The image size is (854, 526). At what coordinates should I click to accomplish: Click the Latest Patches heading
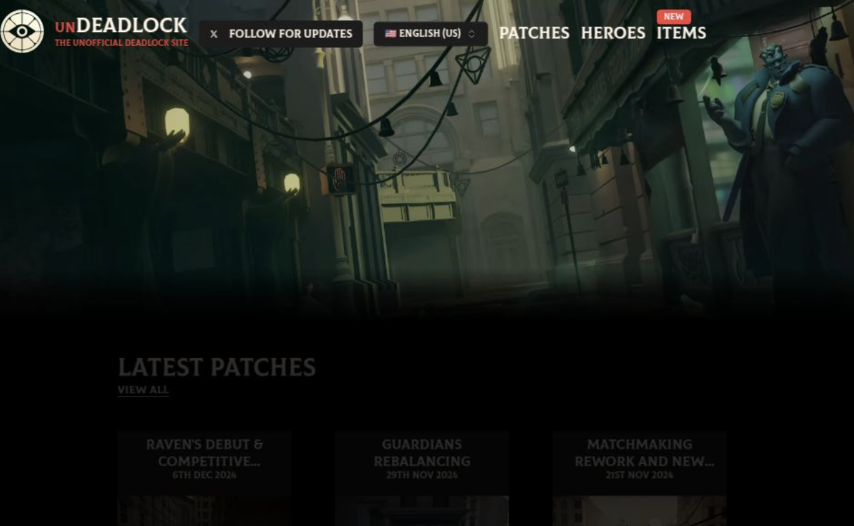[x=217, y=368]
